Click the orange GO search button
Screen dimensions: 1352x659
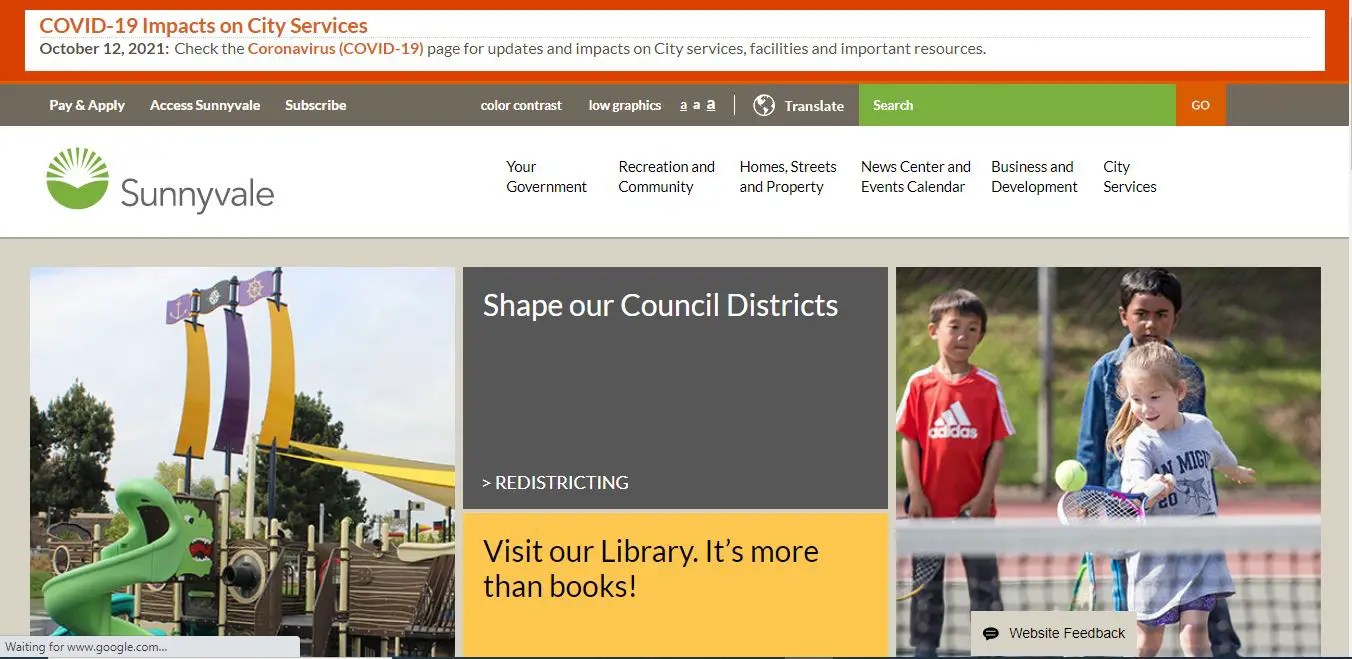coord(1201,105)
